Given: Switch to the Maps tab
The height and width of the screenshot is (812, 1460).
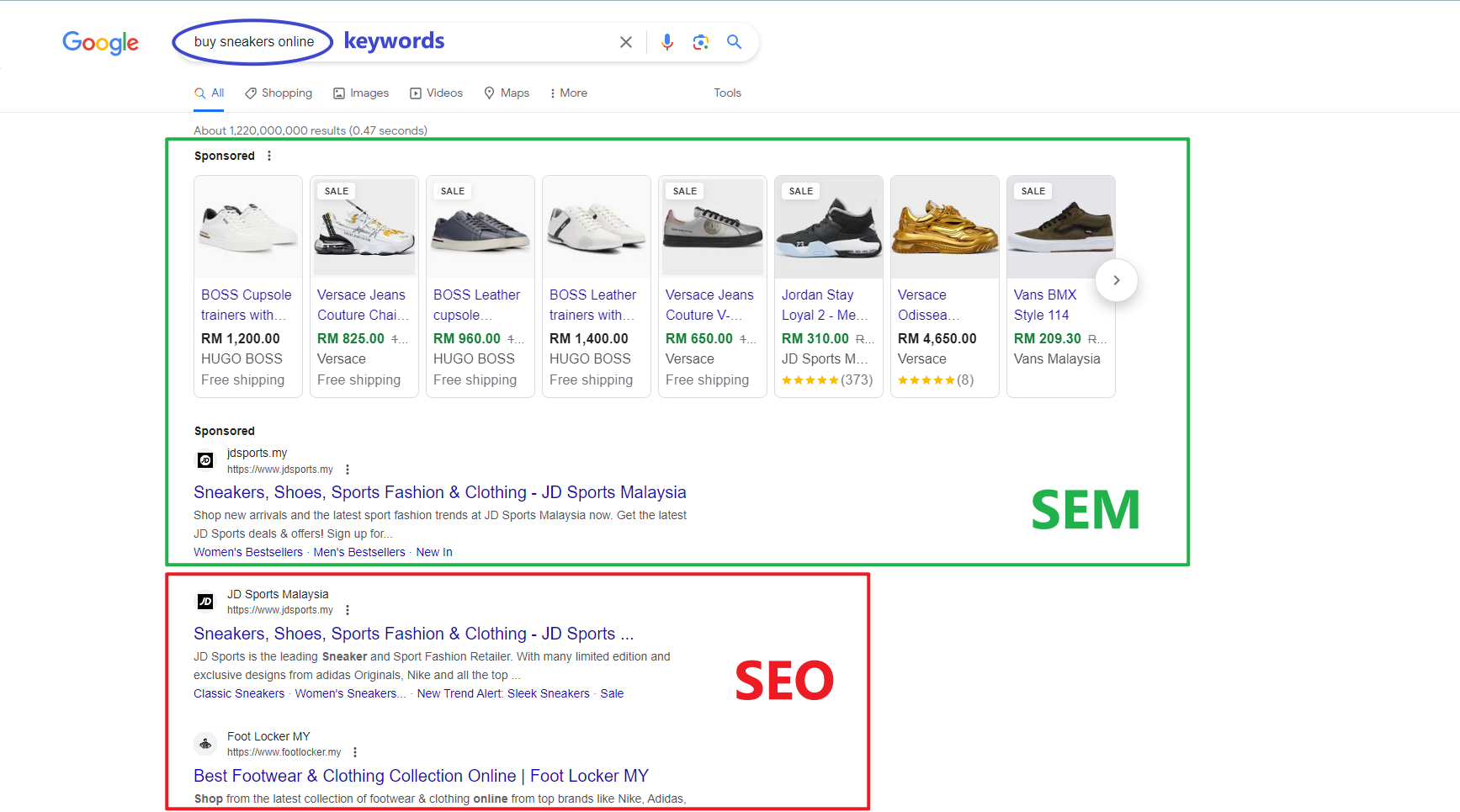Looking at the screenshot, I should pos(507,93).
